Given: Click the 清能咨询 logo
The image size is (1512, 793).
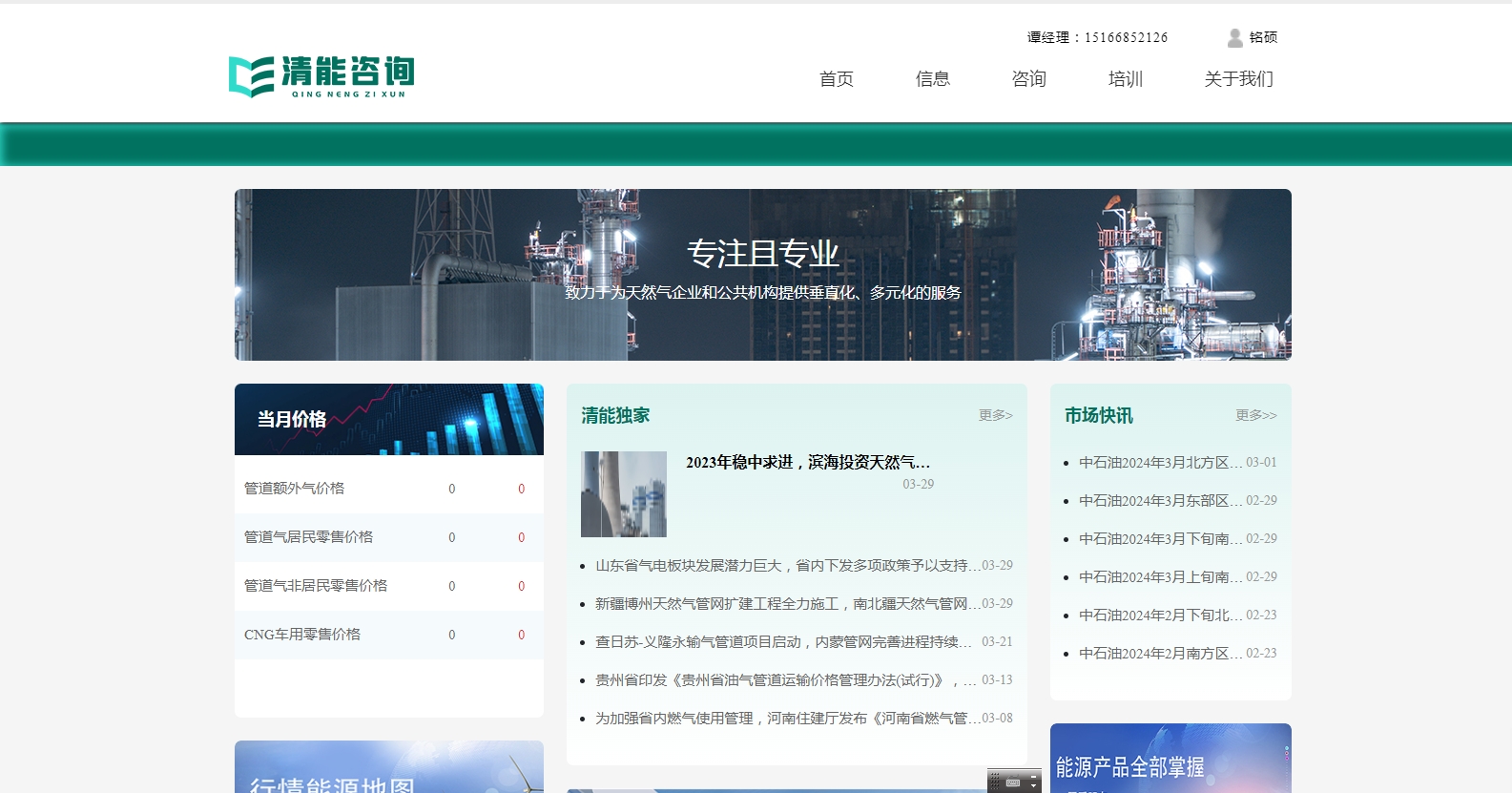Looking at the screenshot, I should pyautogui.click(x=321, y=76).
